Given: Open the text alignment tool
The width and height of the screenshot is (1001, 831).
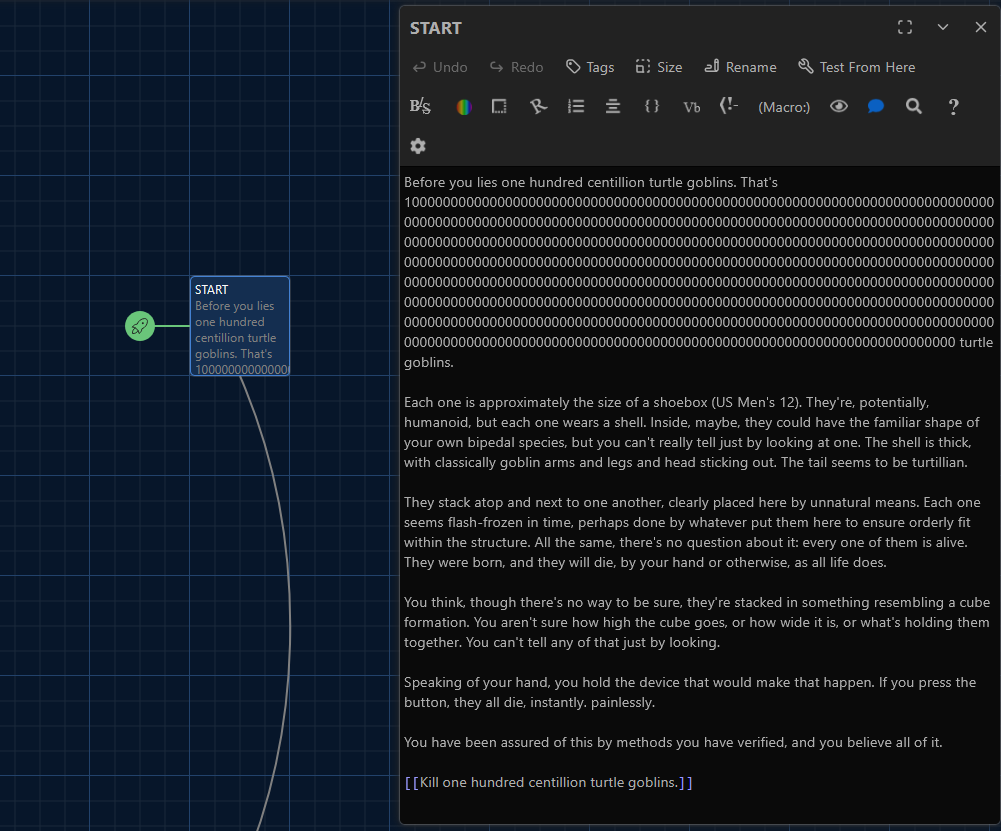Looking at the screenshot, I should coord(613,107).
